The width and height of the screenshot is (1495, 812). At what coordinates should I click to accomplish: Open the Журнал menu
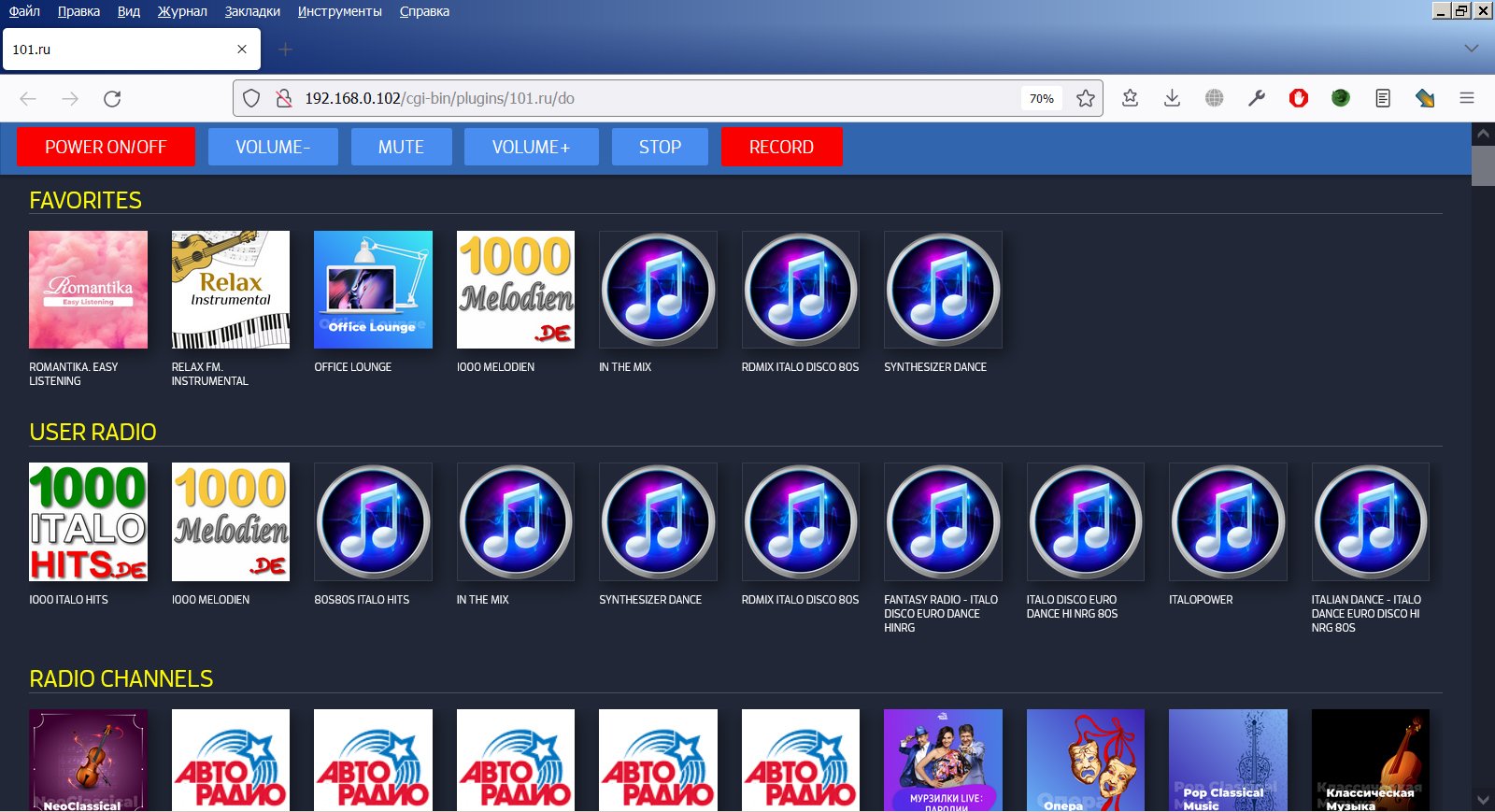pyautogui.click(x=182, y=11)
